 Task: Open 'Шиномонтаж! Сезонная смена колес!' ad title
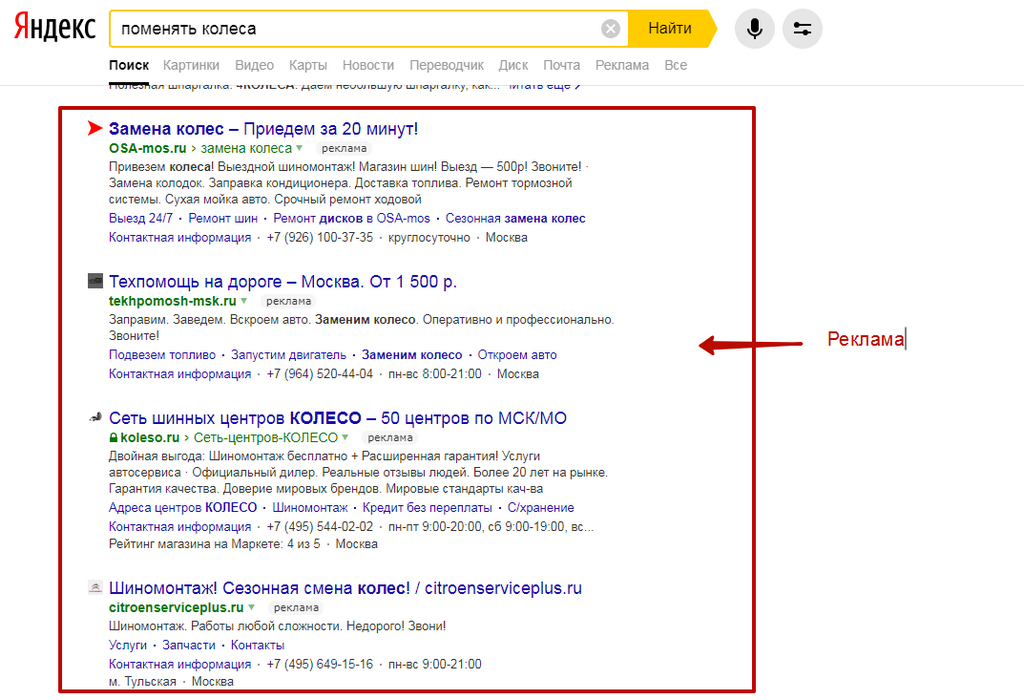tap(345, 588)
